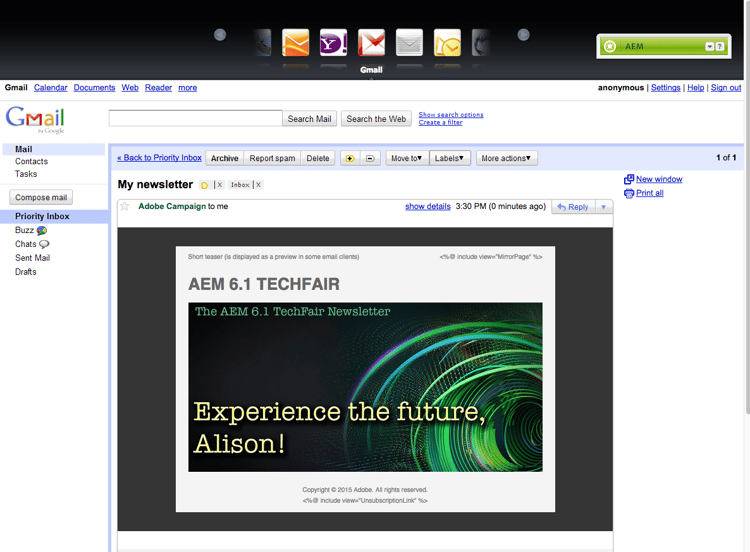This screenshot has height=552, width=750.
Task: Mark as not important with the minus marker
Action: pyautogui.click(x=370, y=158)
